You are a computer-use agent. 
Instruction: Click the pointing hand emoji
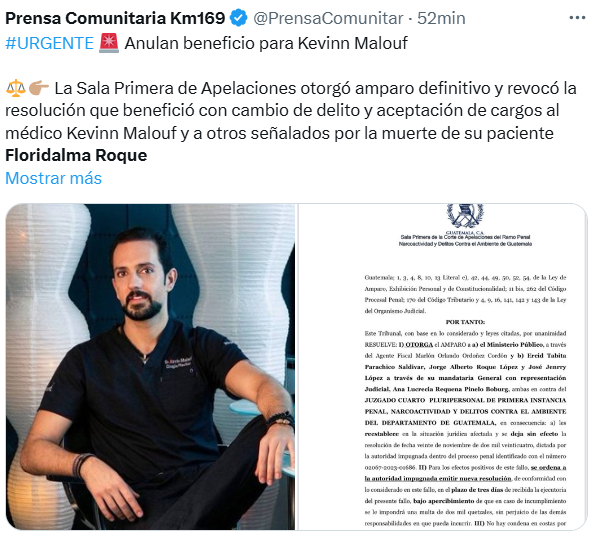(x=39, y=88)
